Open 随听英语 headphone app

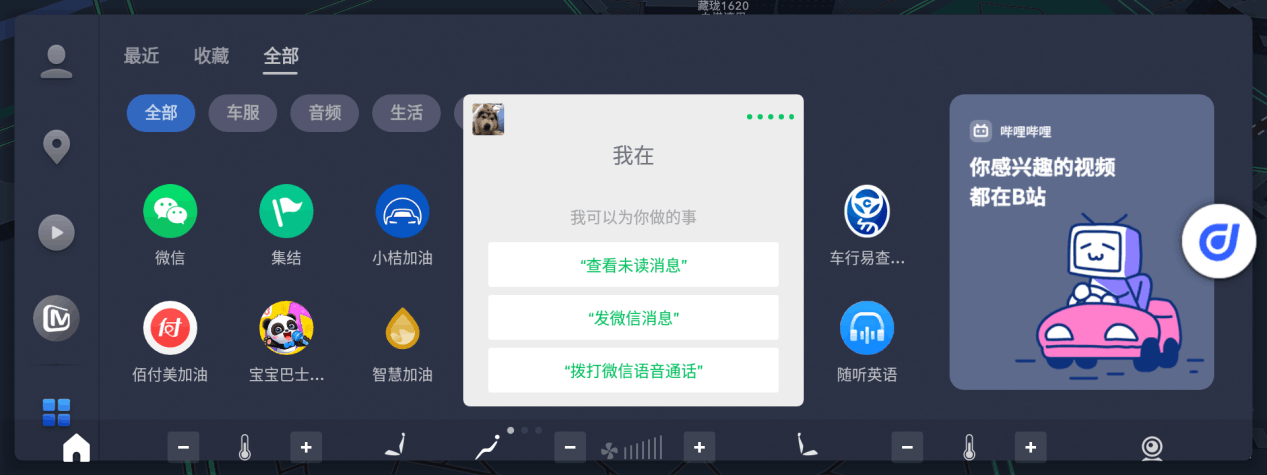(x=866, y=328)
